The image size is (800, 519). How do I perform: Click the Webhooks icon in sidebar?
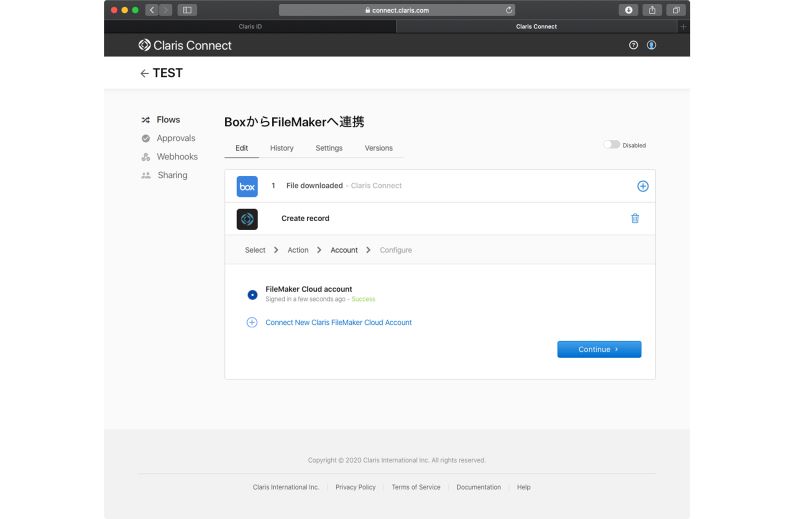click(x=146, y=157)
